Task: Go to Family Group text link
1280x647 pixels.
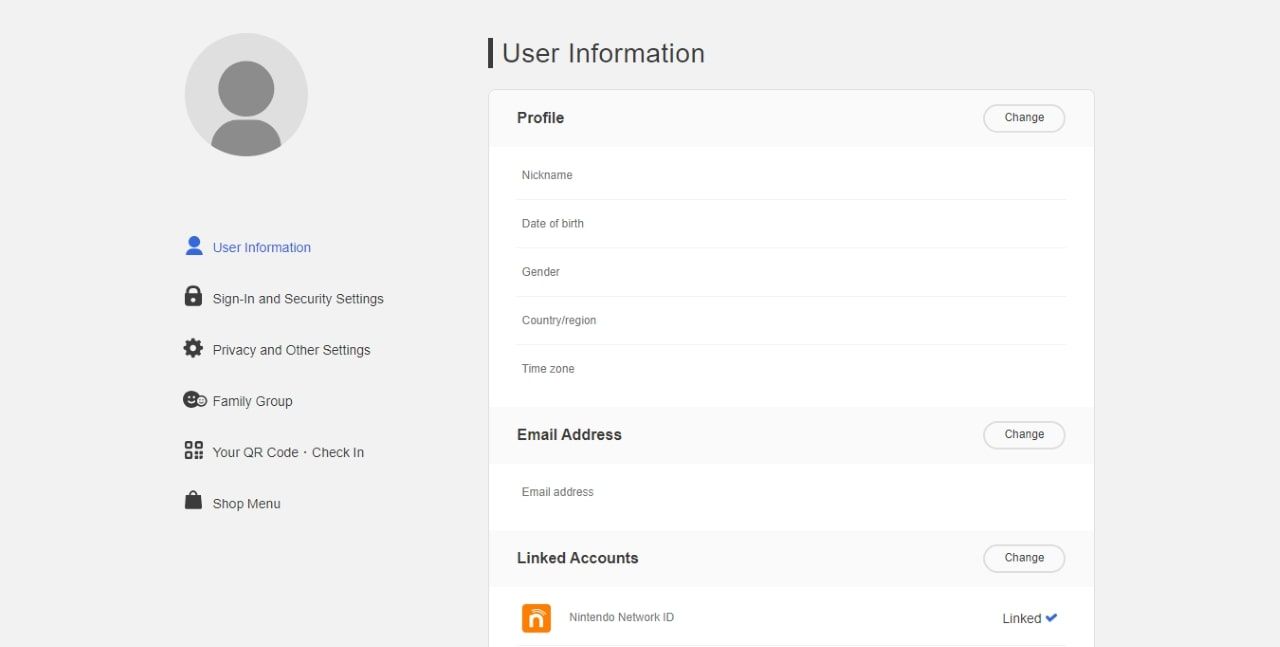Action: pos(252,401)
